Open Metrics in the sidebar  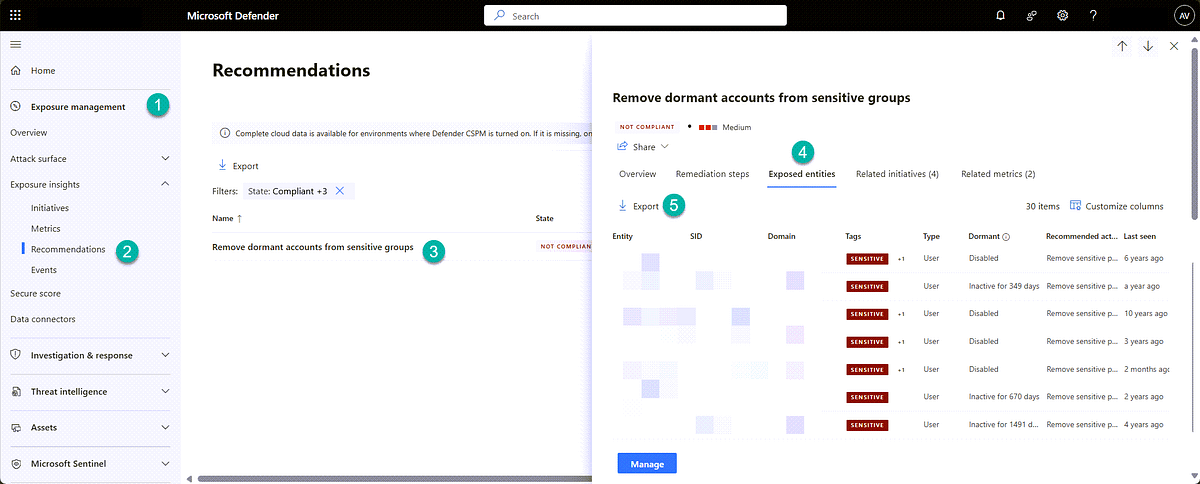point(46,229)
